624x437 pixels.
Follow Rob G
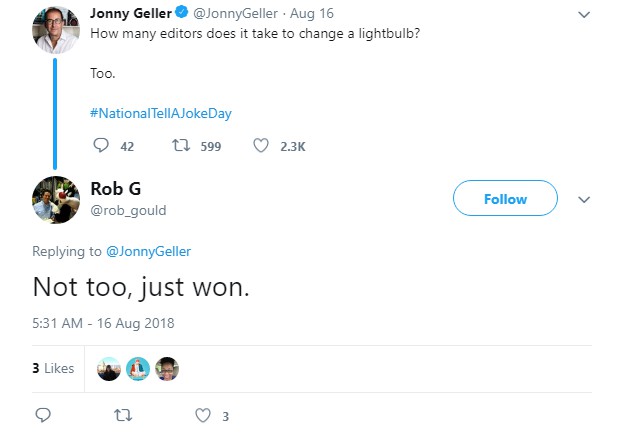pyautogui.click(x=505, y=199)
